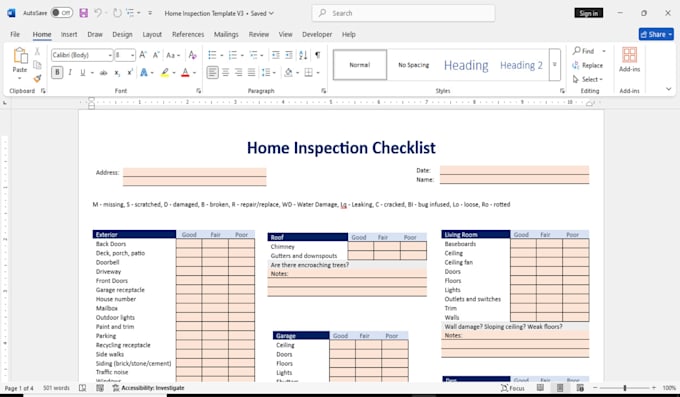Click the Save icon in title bar

click(x=84, y=13)
